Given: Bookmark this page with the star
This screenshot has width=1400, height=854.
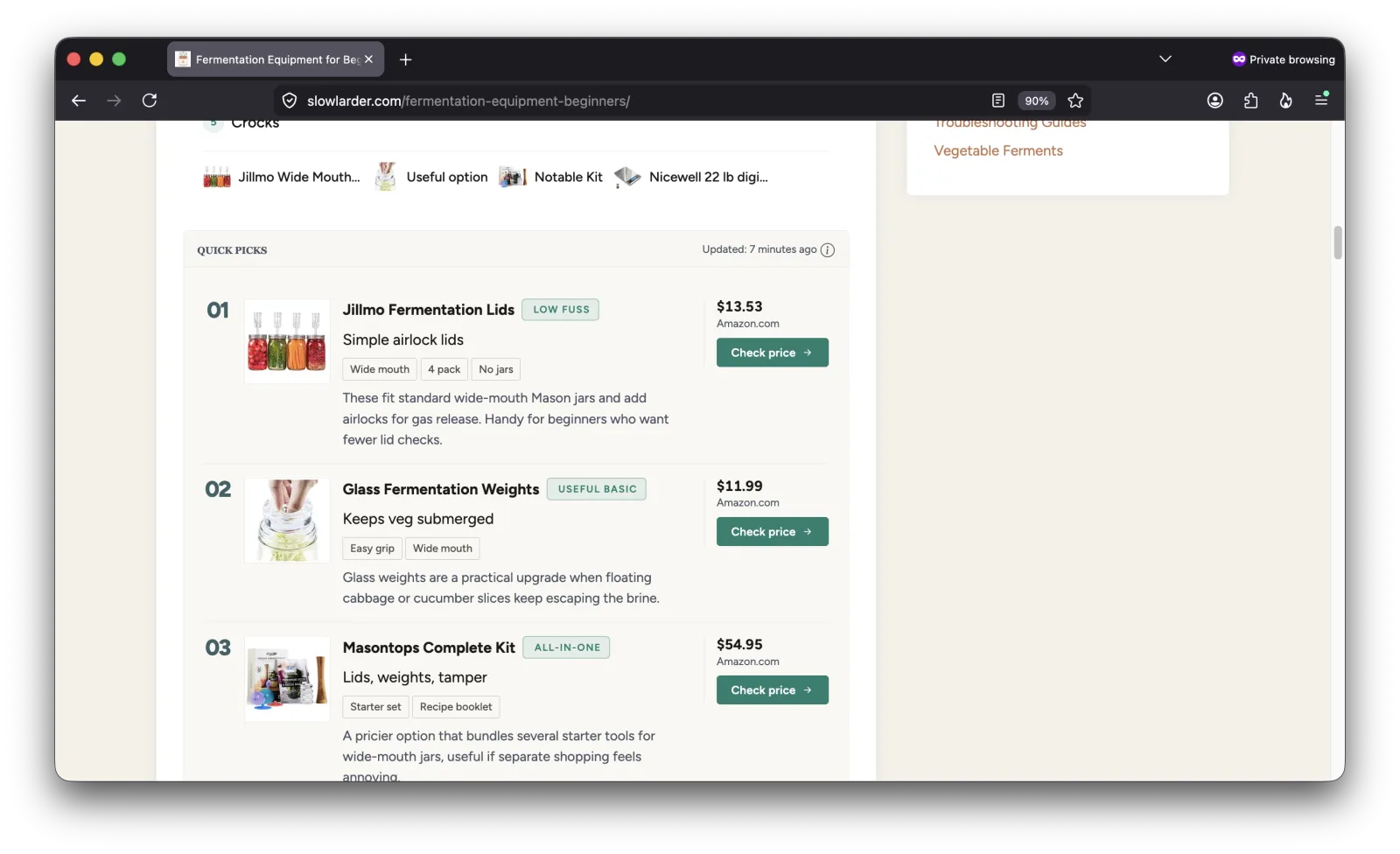Looking at the screenshot, I should [x=1075, y=101].
